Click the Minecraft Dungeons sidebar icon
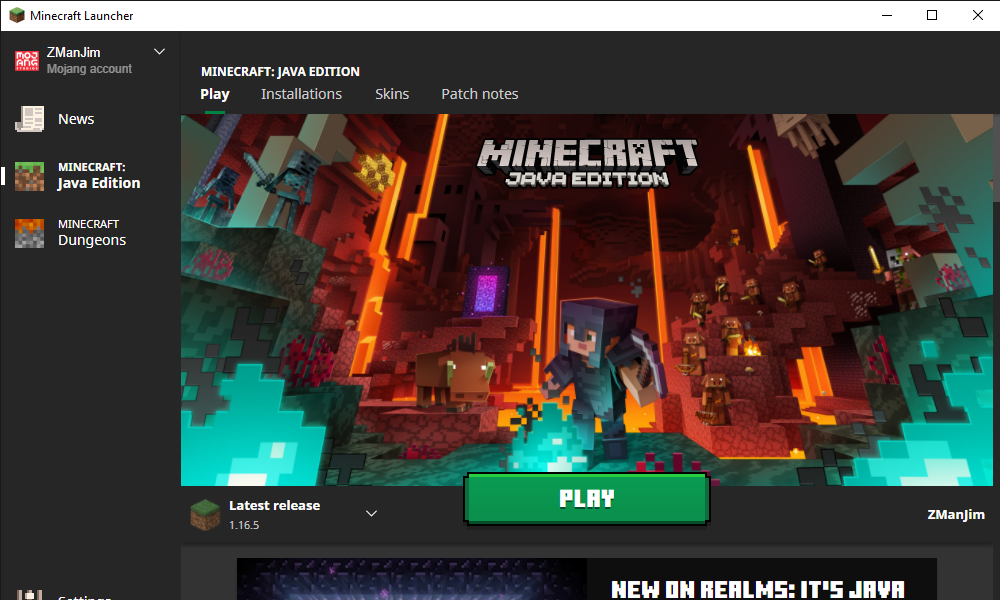This screenshot has width=1000, height=600. (x=29, y=233)
